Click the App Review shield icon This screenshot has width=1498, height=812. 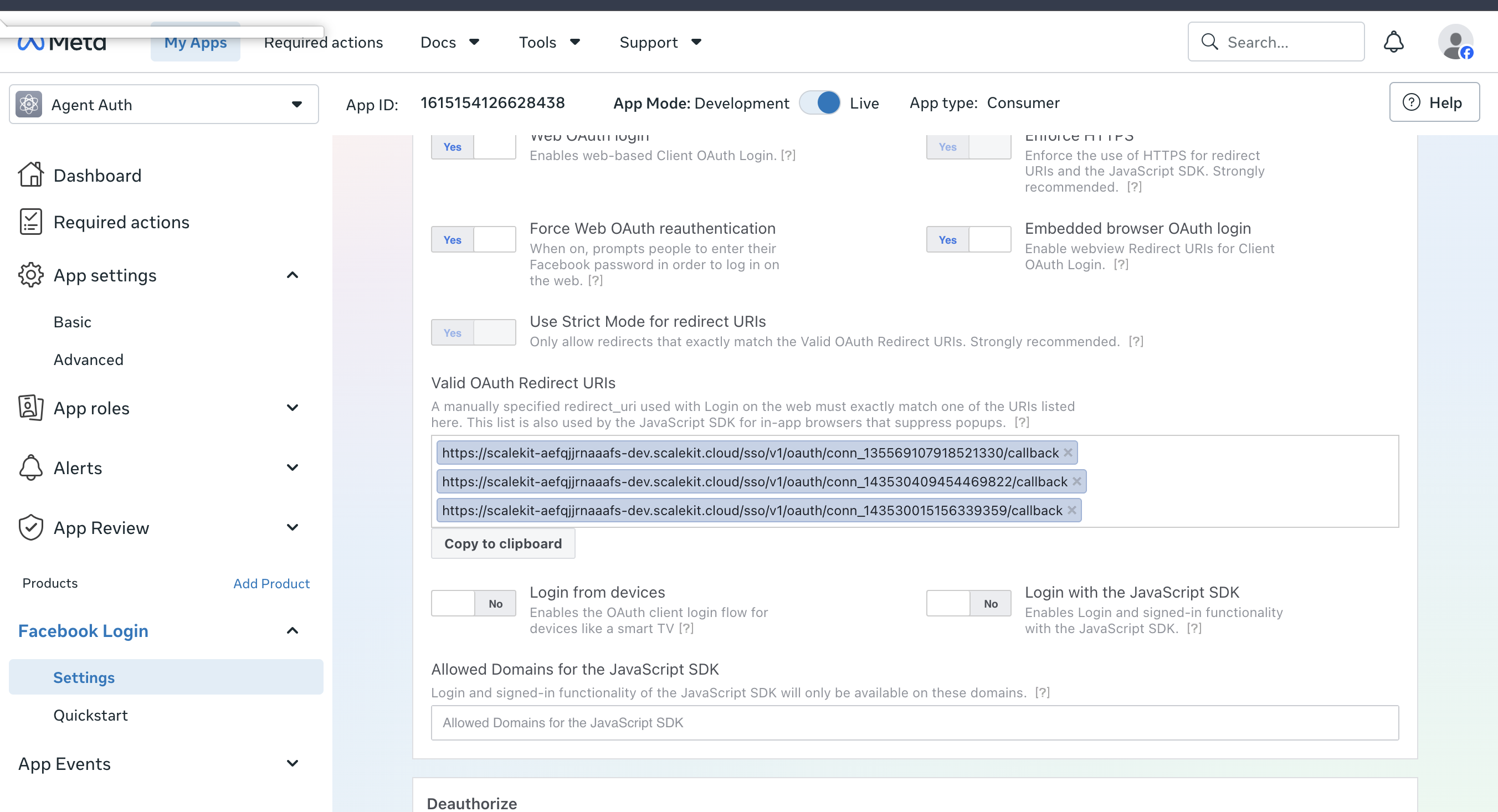tap(30, 527)
